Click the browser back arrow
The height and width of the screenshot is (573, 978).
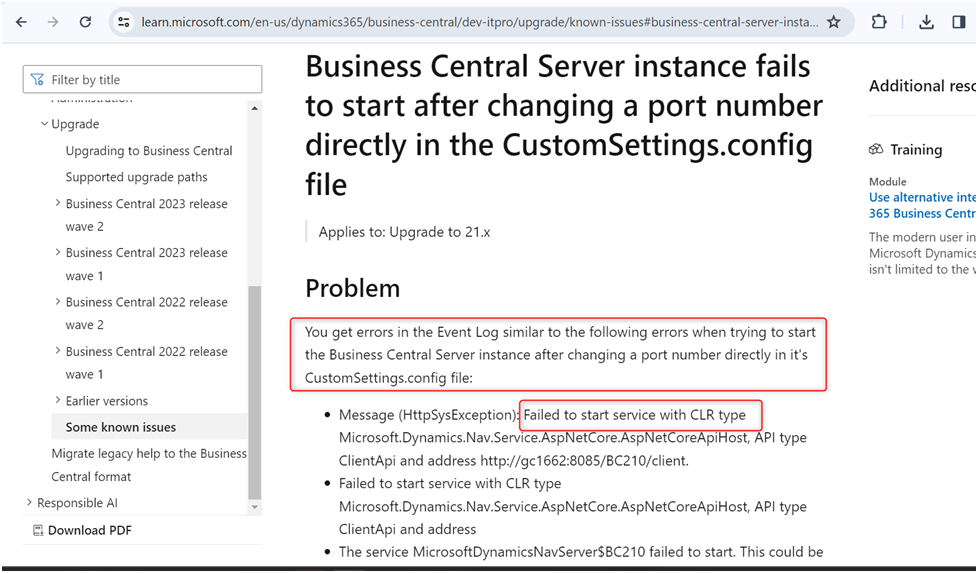click(21, 22)
